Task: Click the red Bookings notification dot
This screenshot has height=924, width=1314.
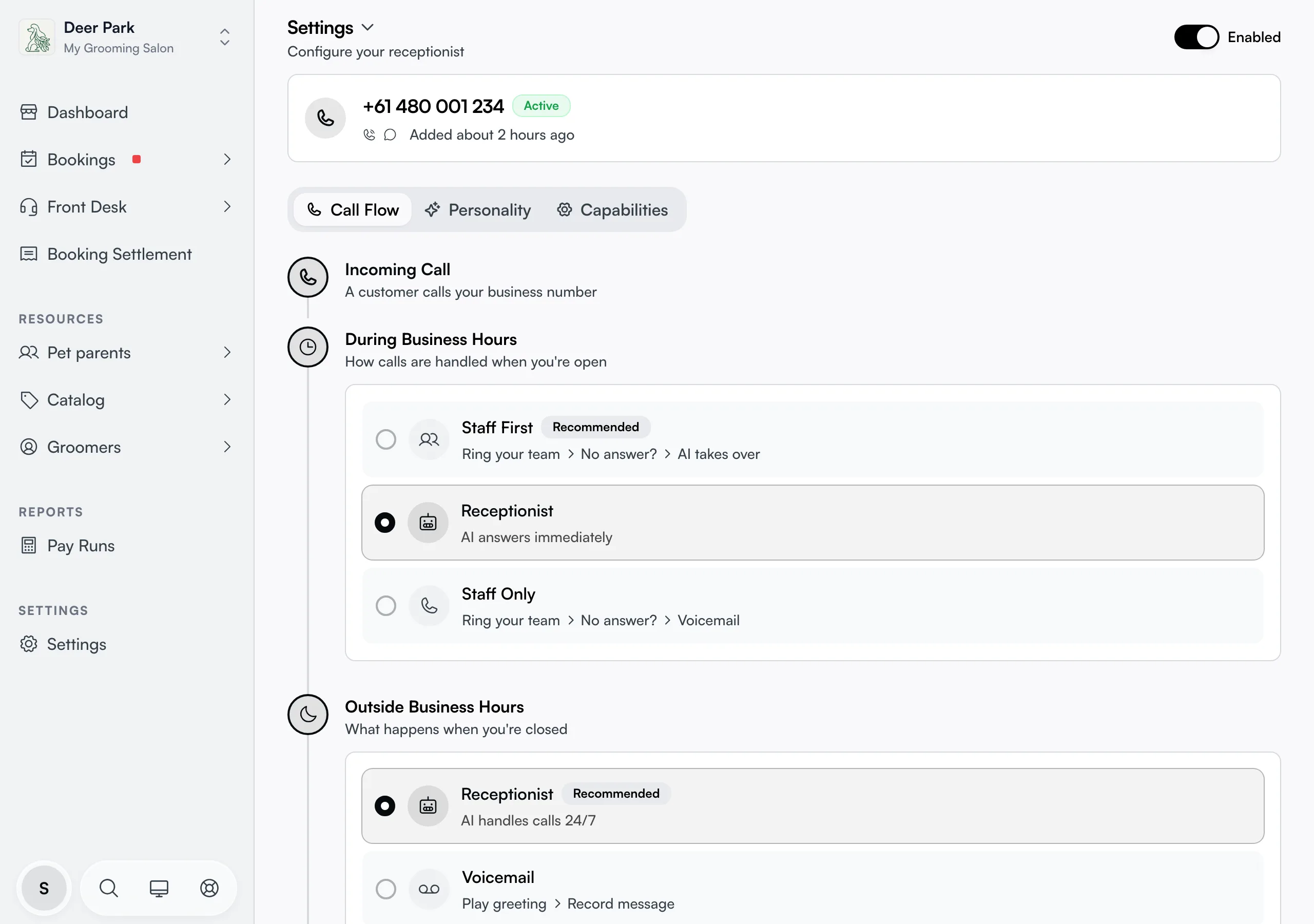Action: click(x=136, y=159)
